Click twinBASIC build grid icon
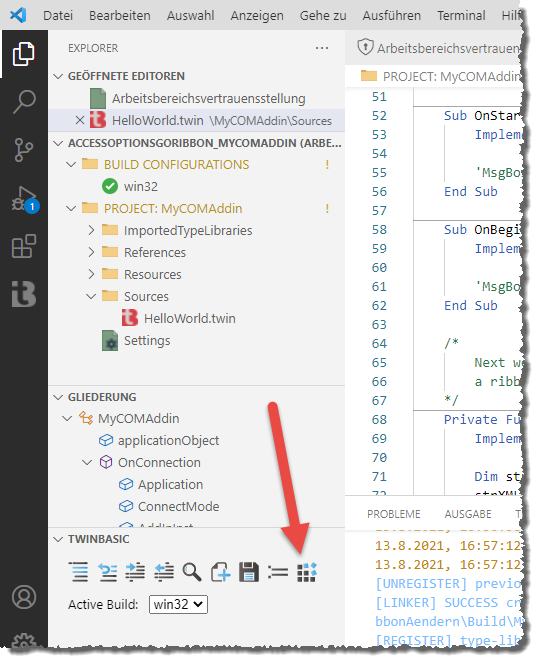 pos(306,573)
